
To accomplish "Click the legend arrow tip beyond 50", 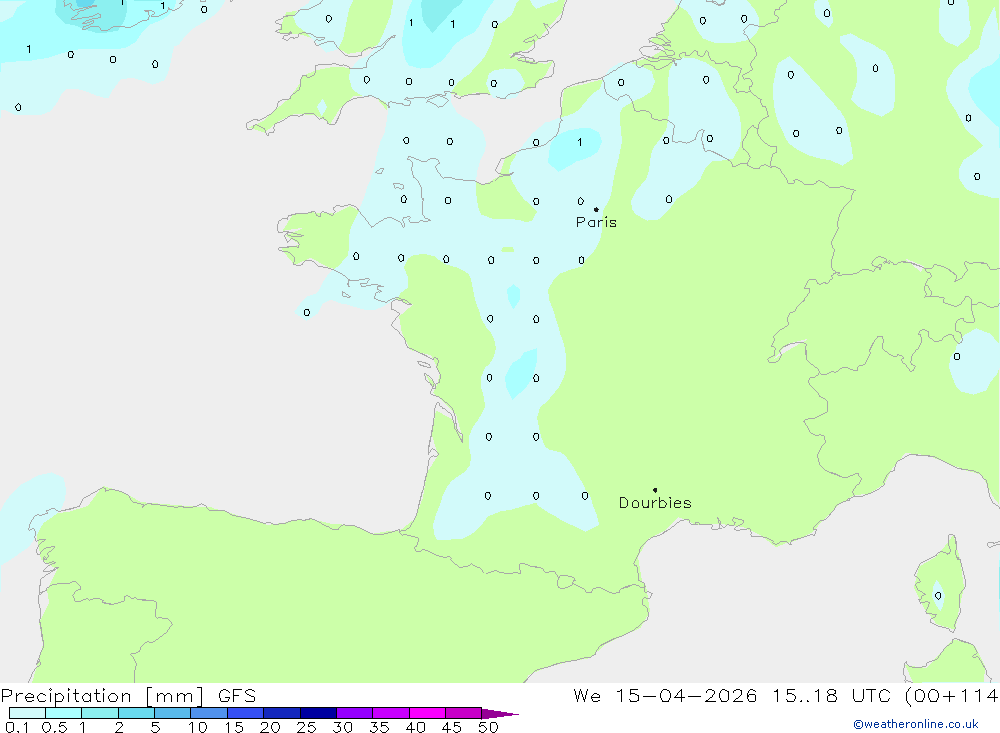I will point(501,713).
